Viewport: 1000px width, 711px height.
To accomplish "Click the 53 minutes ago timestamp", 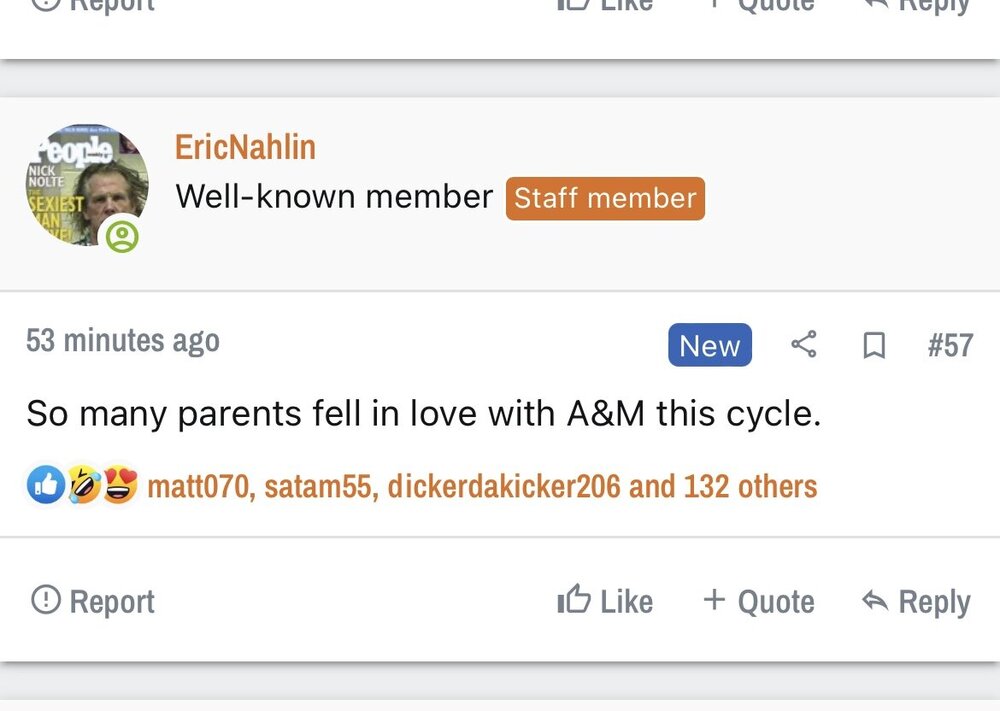I will click(122, 341).
